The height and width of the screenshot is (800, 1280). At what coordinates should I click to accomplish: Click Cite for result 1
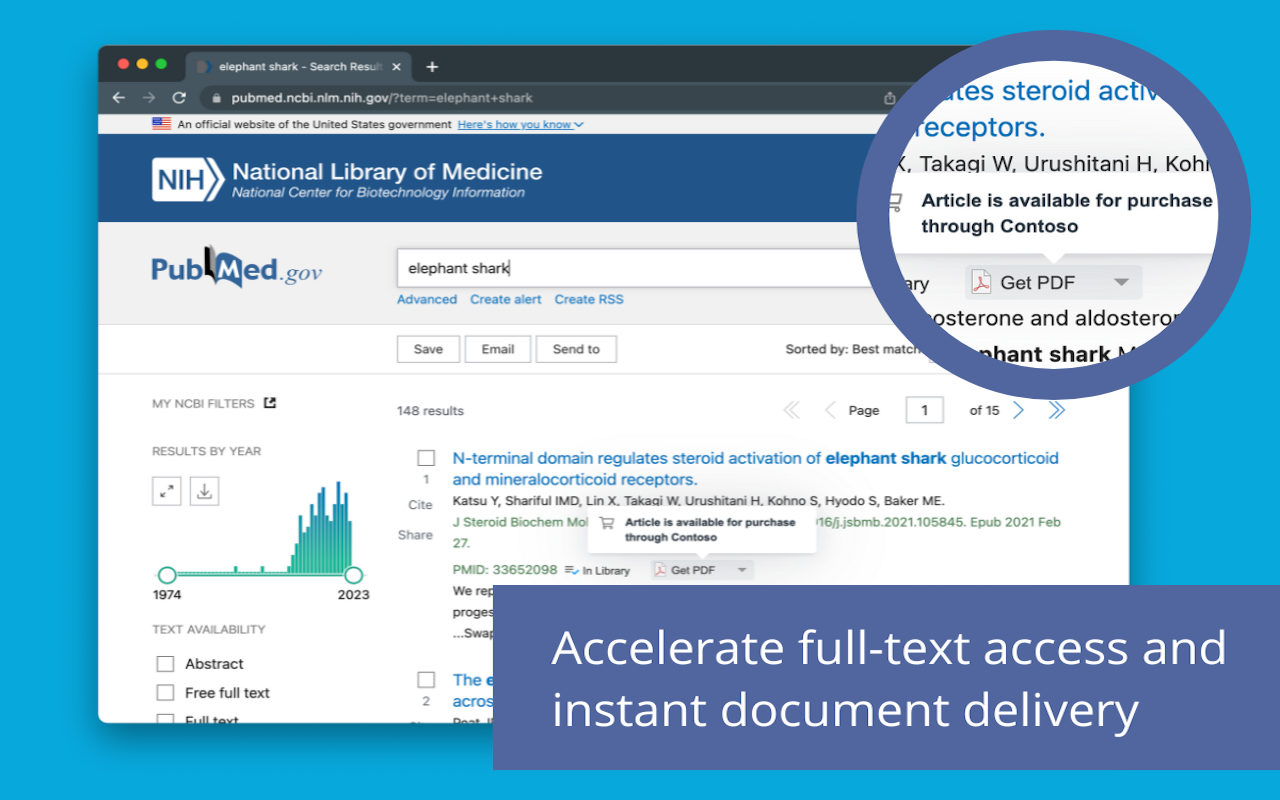[420, 505]
